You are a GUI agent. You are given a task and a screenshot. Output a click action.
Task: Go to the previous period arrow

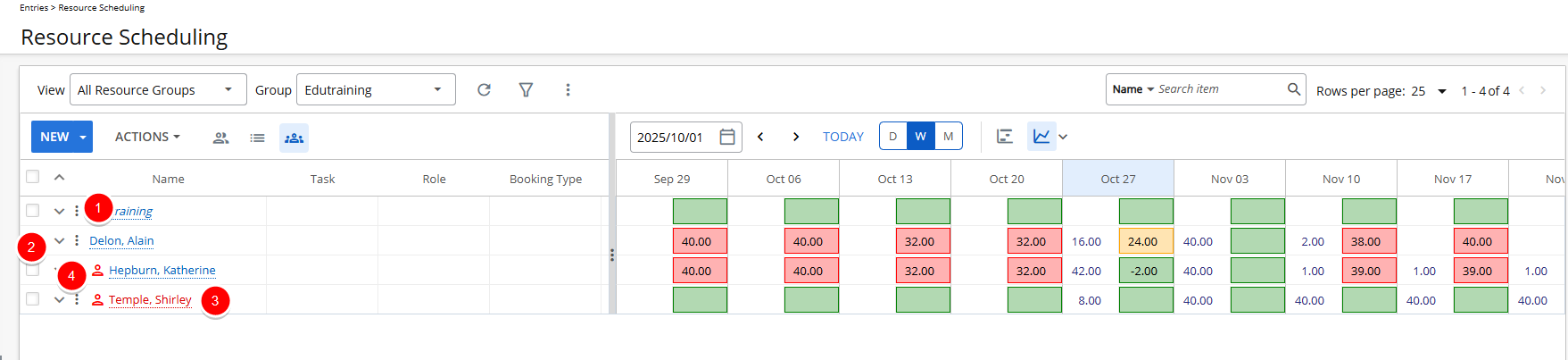pos(760,137)
